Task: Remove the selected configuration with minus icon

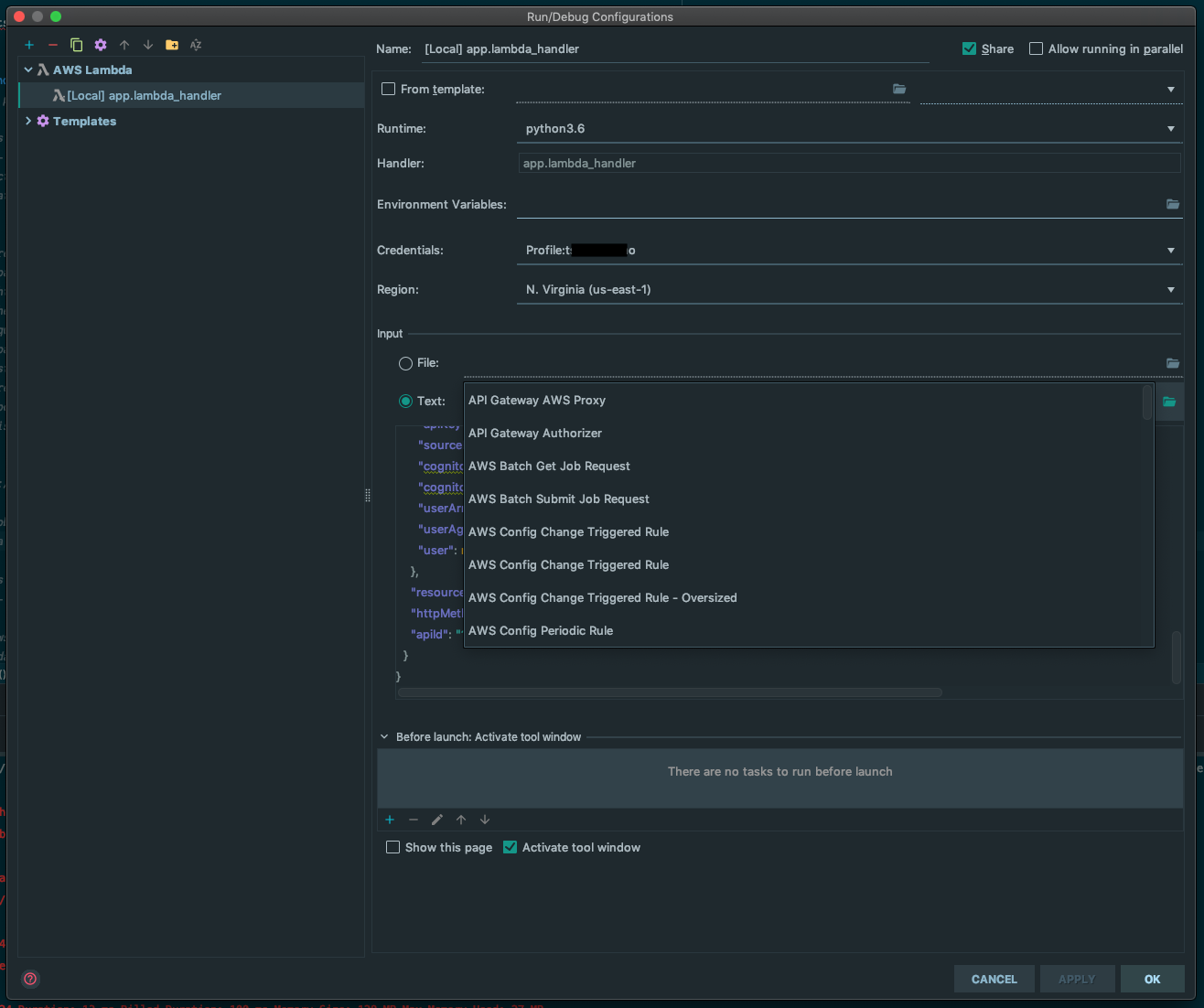Action: [53, 45]
